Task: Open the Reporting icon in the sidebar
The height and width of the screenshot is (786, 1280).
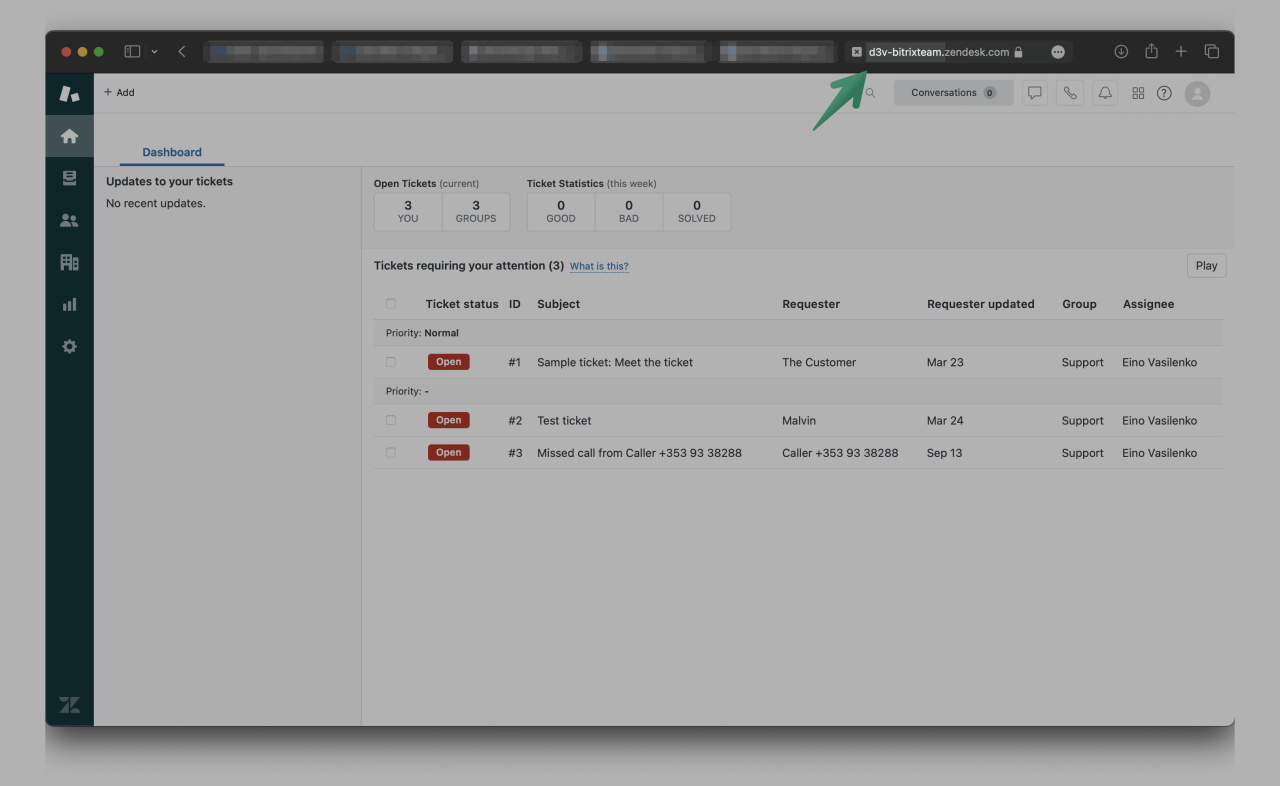Action: pos(69,304)
